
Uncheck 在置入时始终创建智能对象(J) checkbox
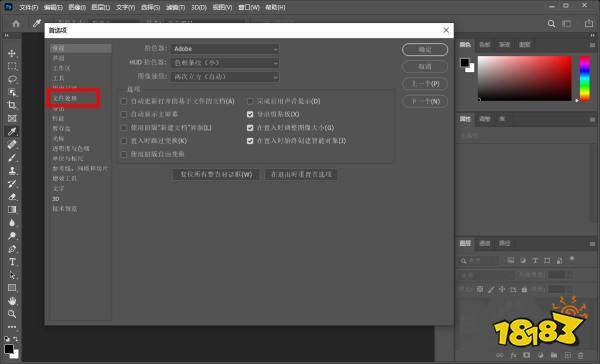(250, 141)
